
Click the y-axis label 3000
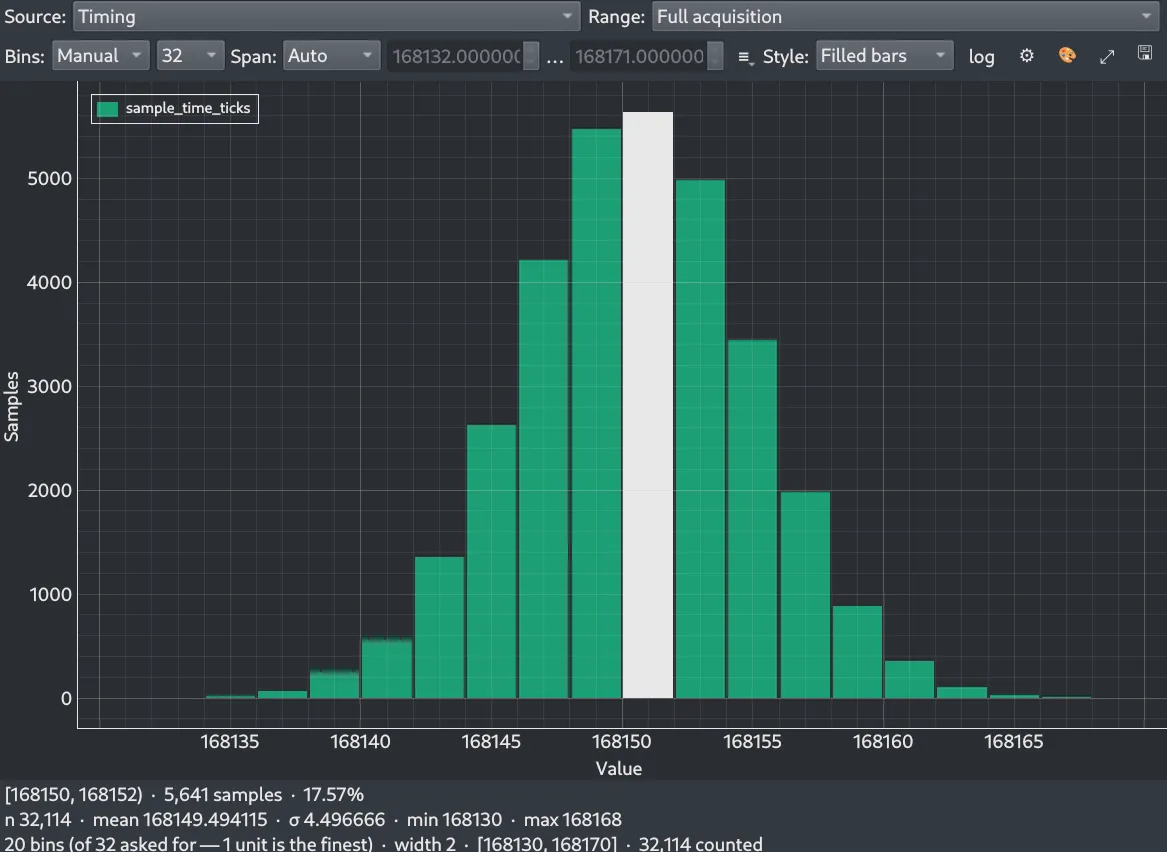pyautogui.click(x=49, y=387)
